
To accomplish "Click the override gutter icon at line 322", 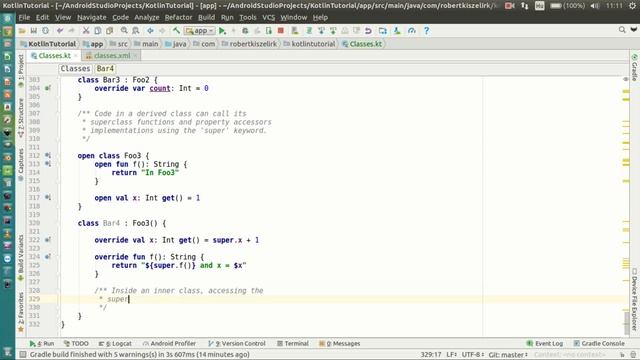I will click(48, 240).
